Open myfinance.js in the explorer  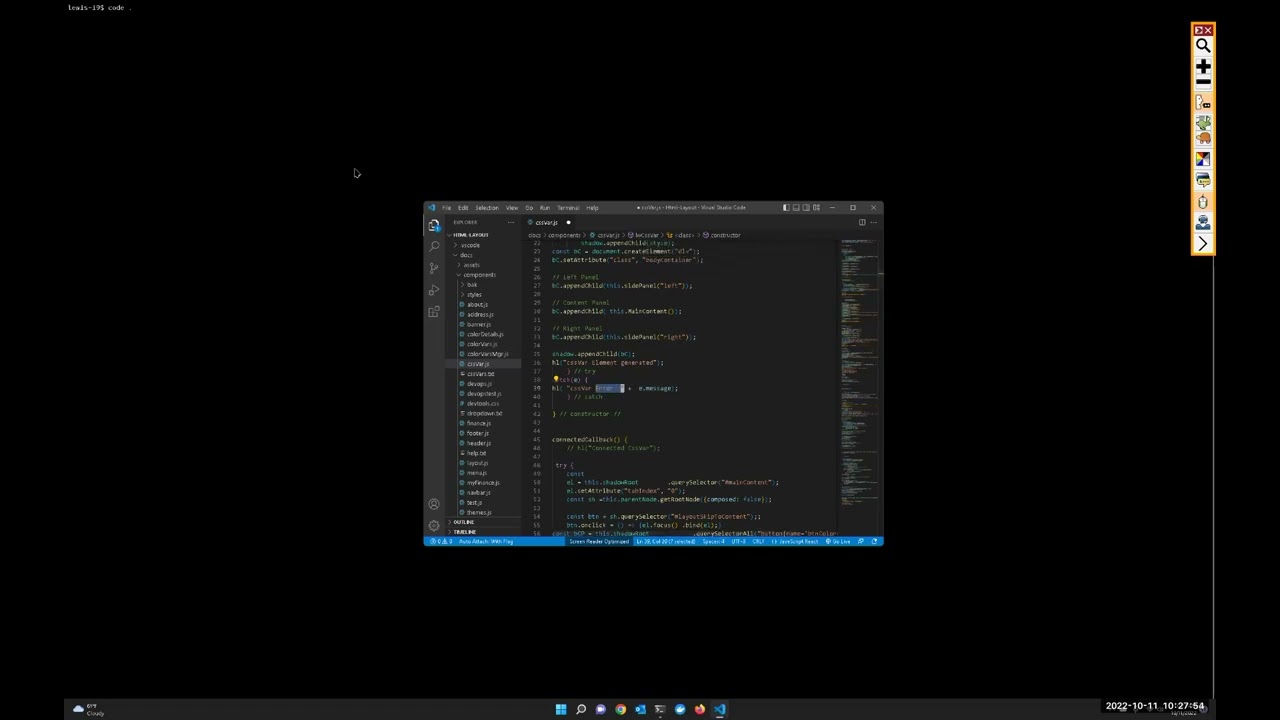point(483,483)
